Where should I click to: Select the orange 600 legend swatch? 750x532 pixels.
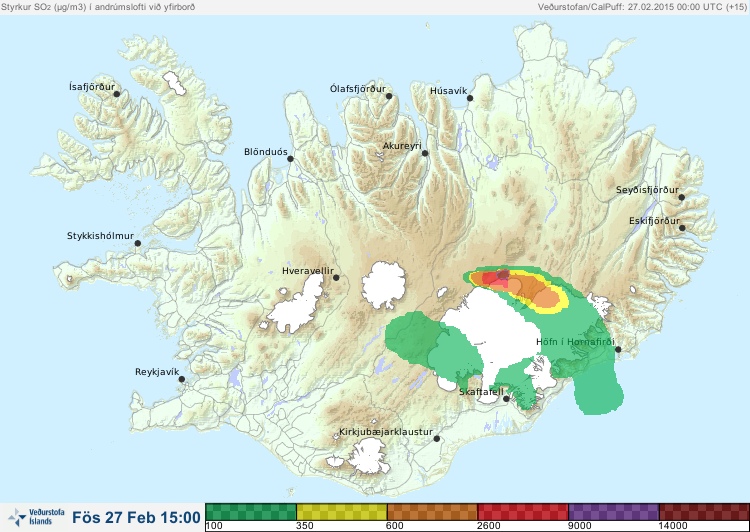click(x=432, y=511)
